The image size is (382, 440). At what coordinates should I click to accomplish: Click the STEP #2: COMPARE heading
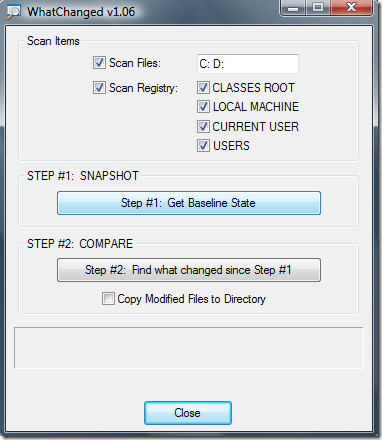point(80,244)
